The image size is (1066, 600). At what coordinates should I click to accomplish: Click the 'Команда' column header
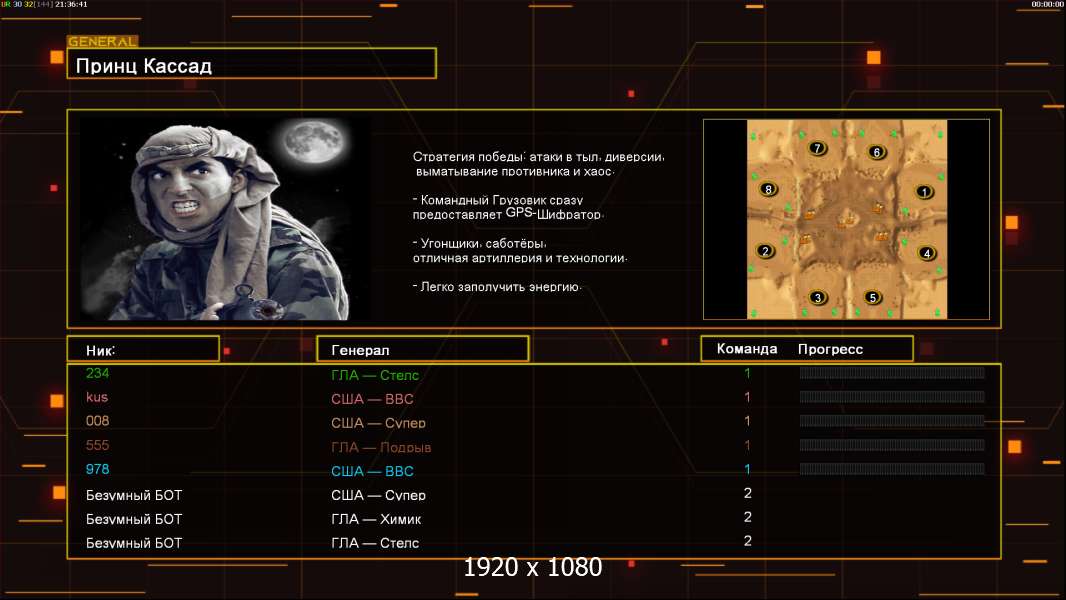(747, 349)
